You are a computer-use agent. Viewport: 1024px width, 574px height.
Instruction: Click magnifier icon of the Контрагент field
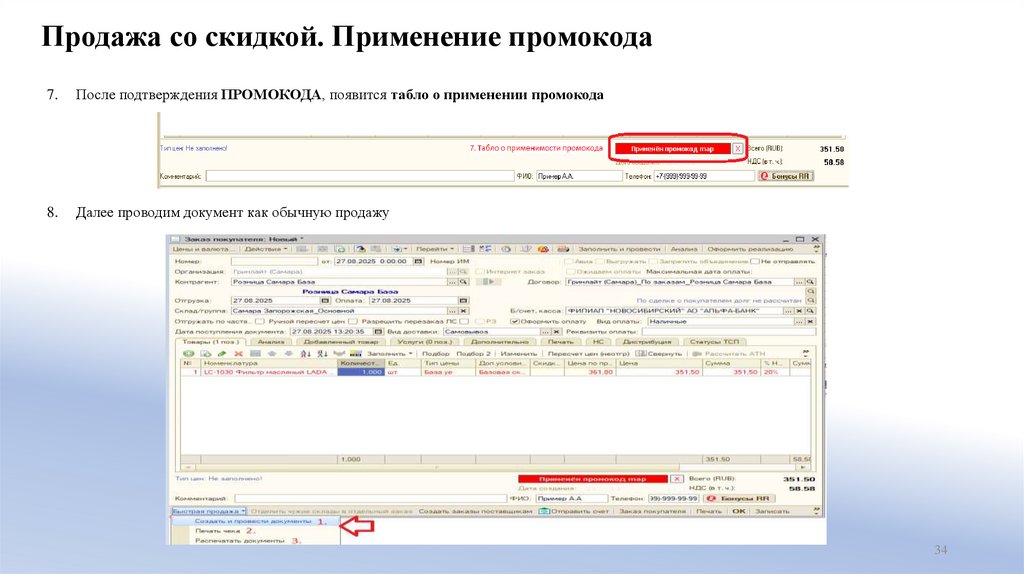point(463,282)
